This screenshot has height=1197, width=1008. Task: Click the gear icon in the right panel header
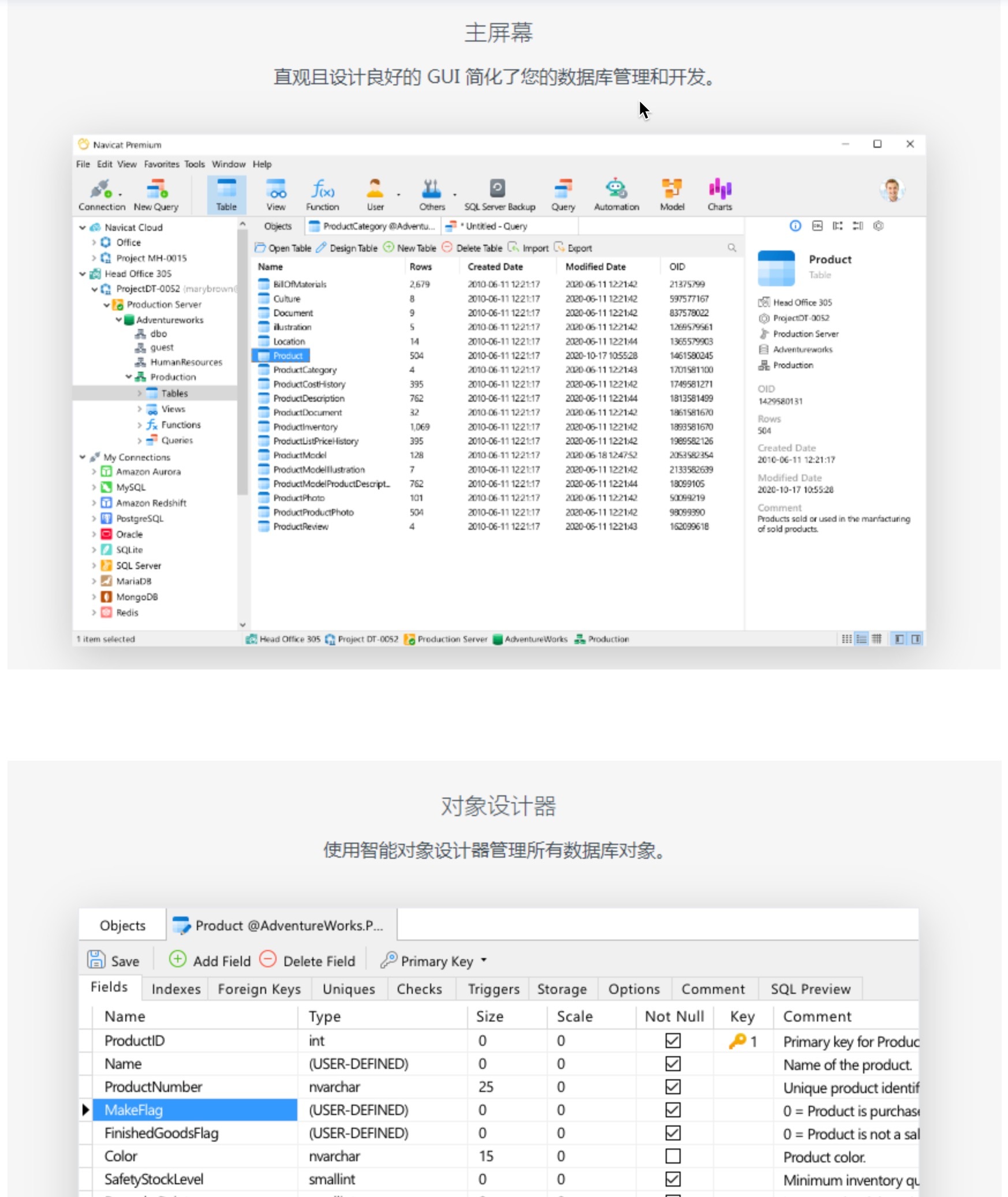878,226
